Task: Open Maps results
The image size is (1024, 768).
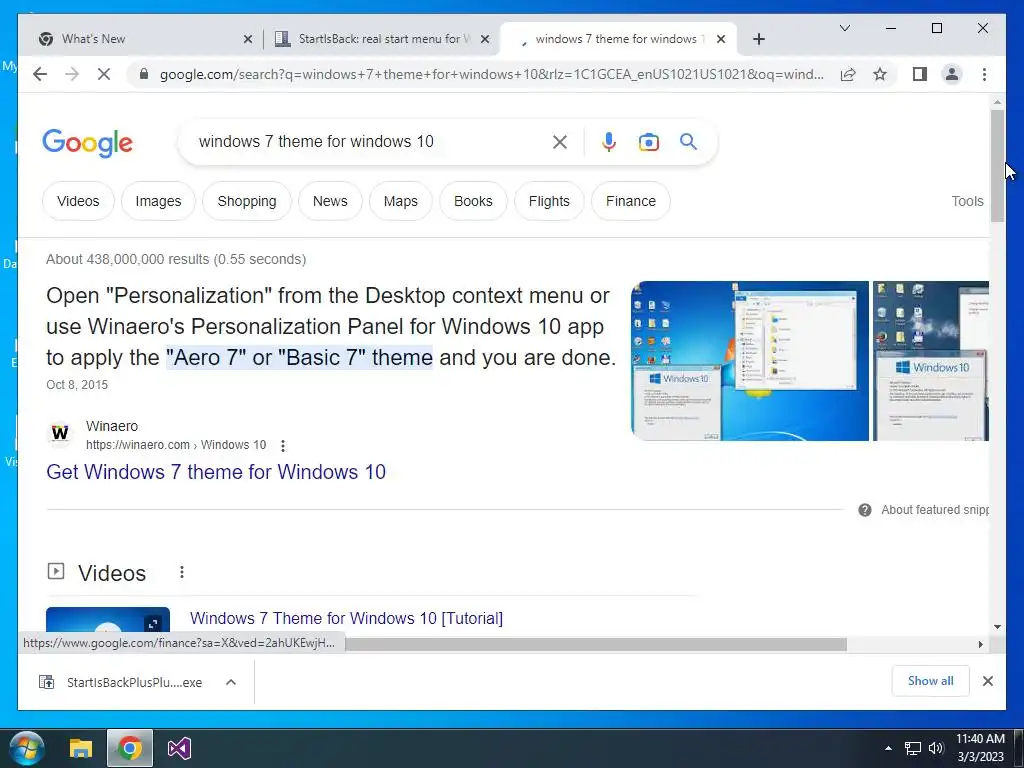Action: click(400, 201)
